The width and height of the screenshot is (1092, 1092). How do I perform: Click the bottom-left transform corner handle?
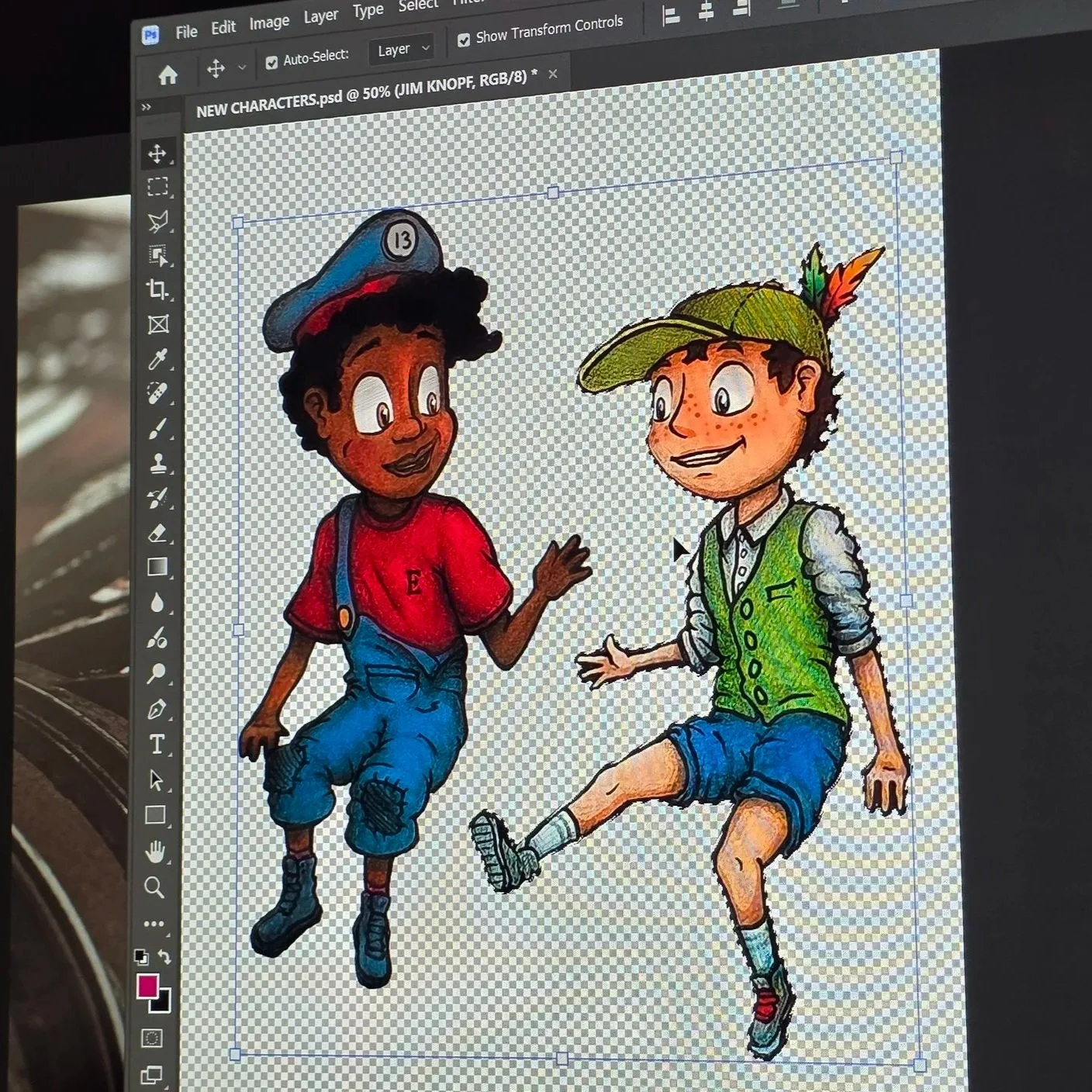click(x=235, y=1054)
